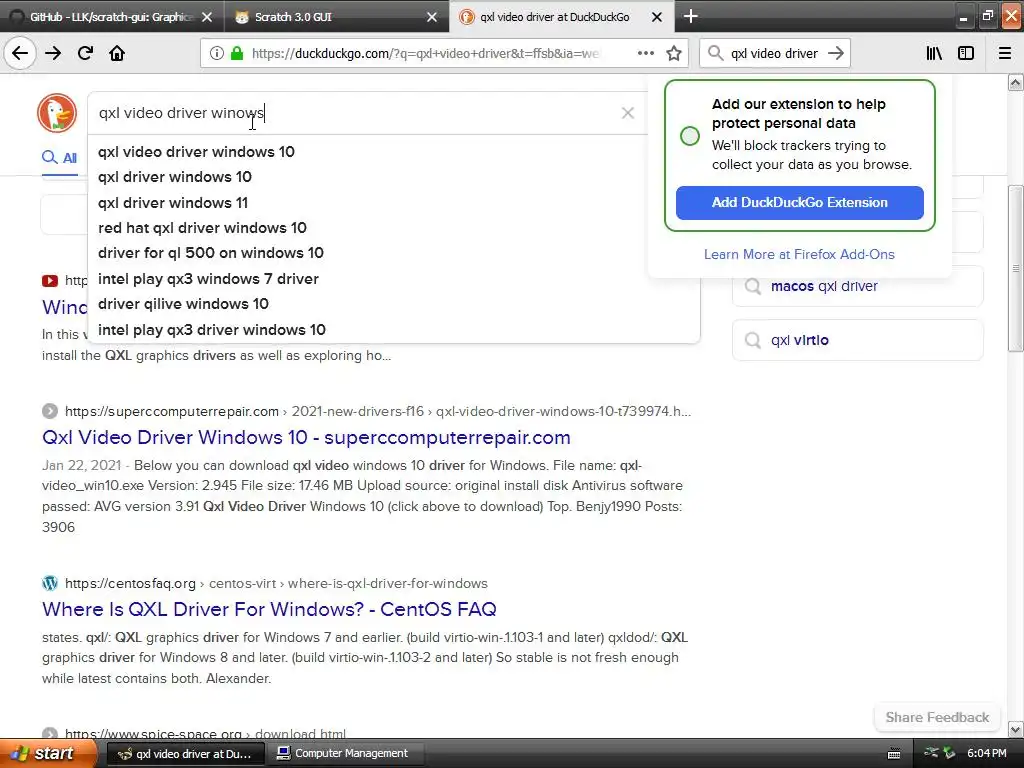Click the Share Feedback button
The height and width of the screenshot is (768, 1024).
937,718
